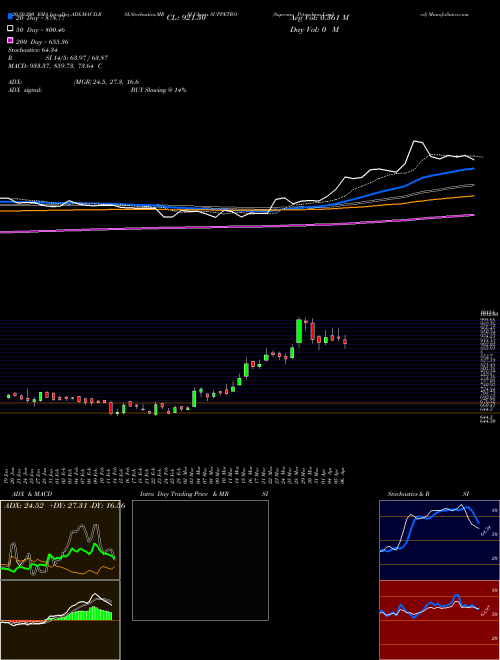Click the 'Stochastics & RSI' panel title
This screenshot has height=660, width=500.
(x=428, y=494)
